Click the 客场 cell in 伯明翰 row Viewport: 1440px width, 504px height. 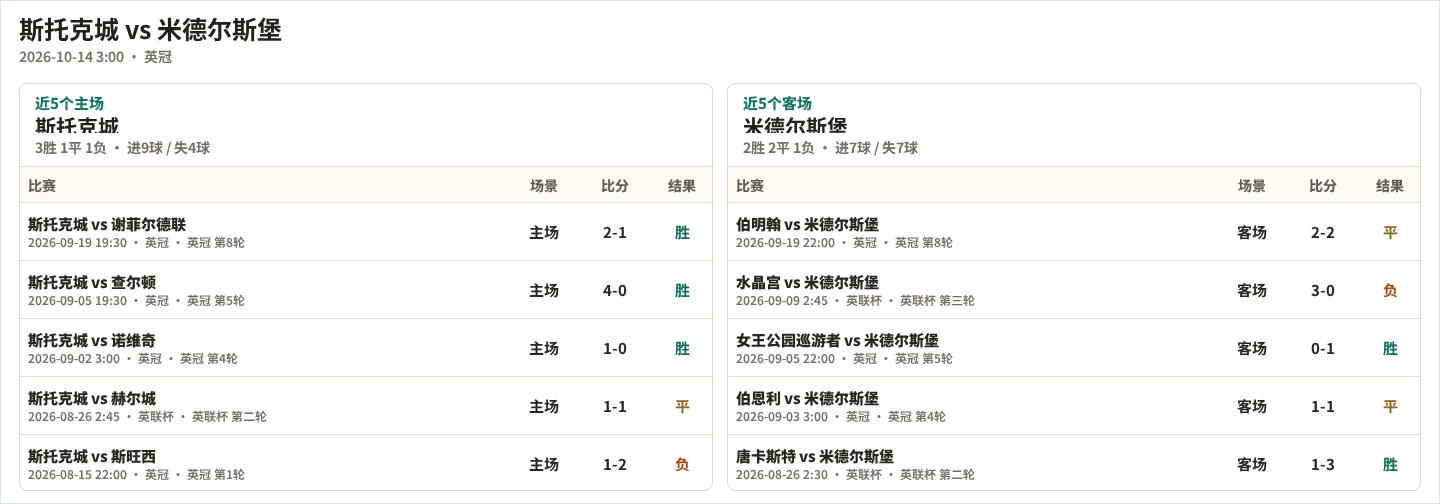point(1252,233)
